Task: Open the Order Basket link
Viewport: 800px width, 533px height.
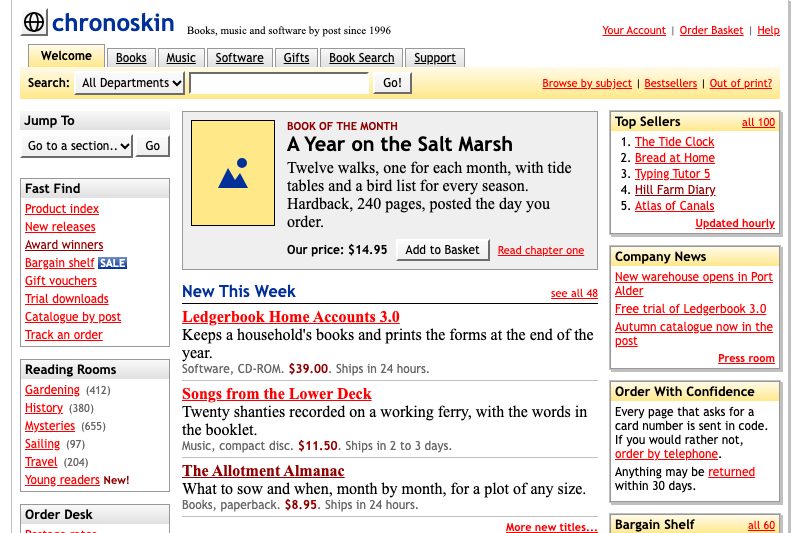Action: click(x=711, y=30)
